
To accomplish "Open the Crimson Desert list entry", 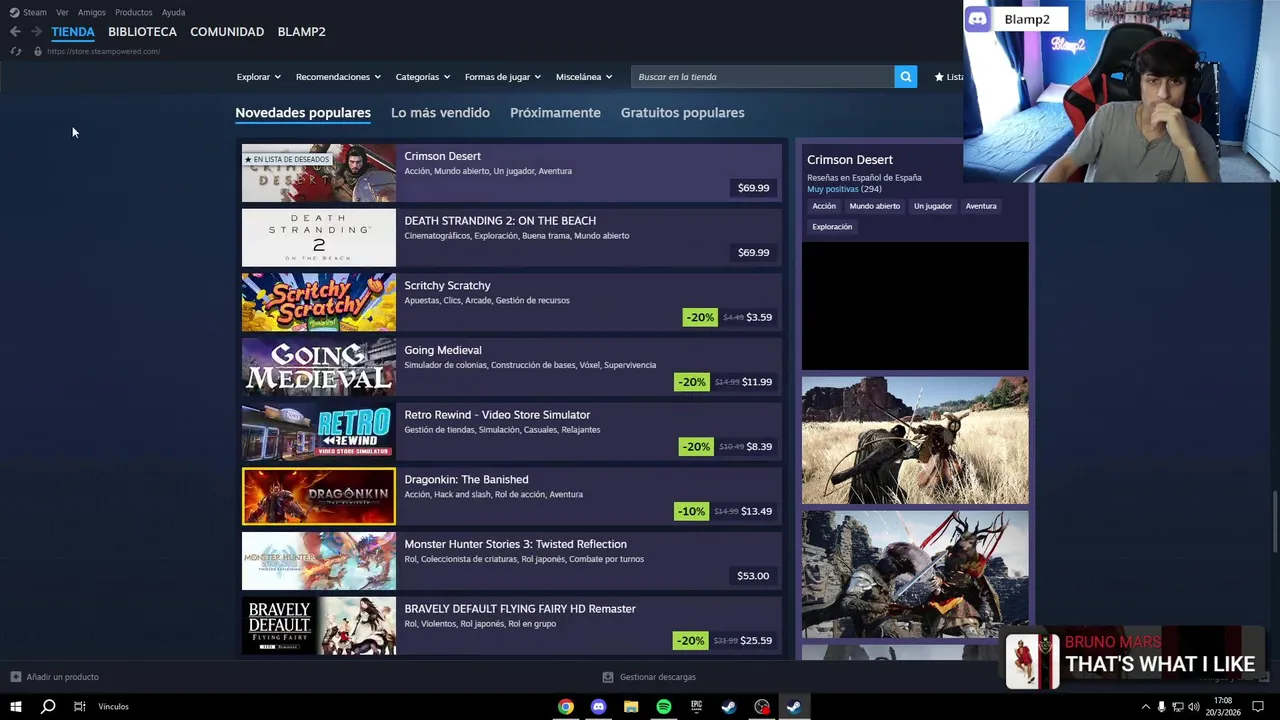I will pyautogui.click(x=512, y=173).
